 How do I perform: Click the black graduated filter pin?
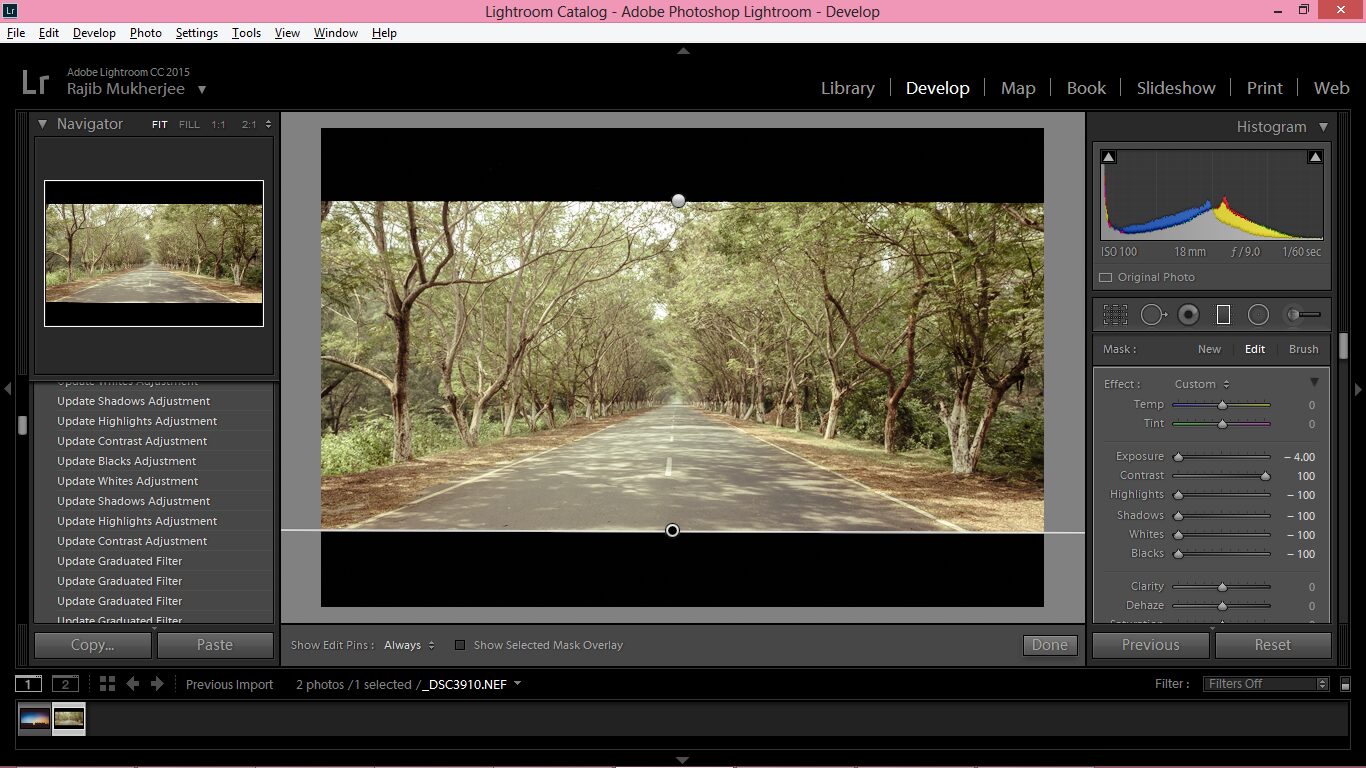pyautogui.click(x=672, y=530)
